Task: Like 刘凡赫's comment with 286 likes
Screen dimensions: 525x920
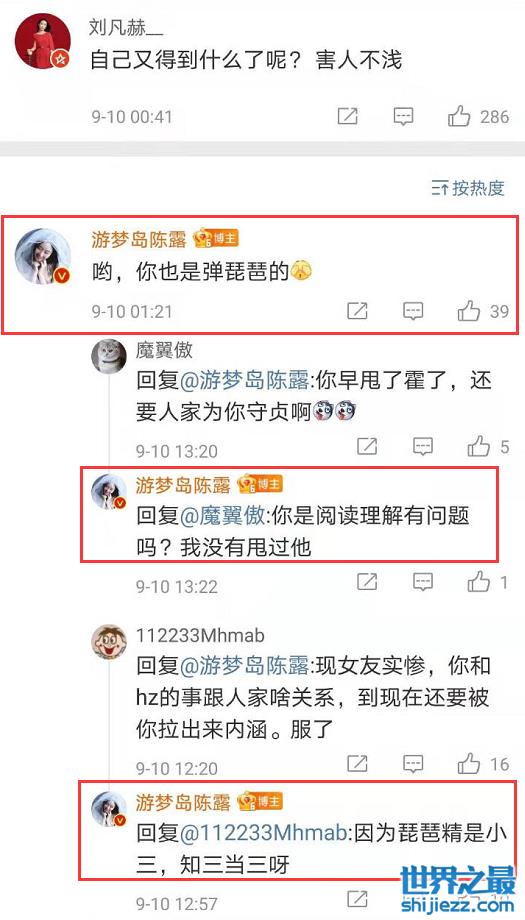Action: pyautogui.click(x=459, y=117)
